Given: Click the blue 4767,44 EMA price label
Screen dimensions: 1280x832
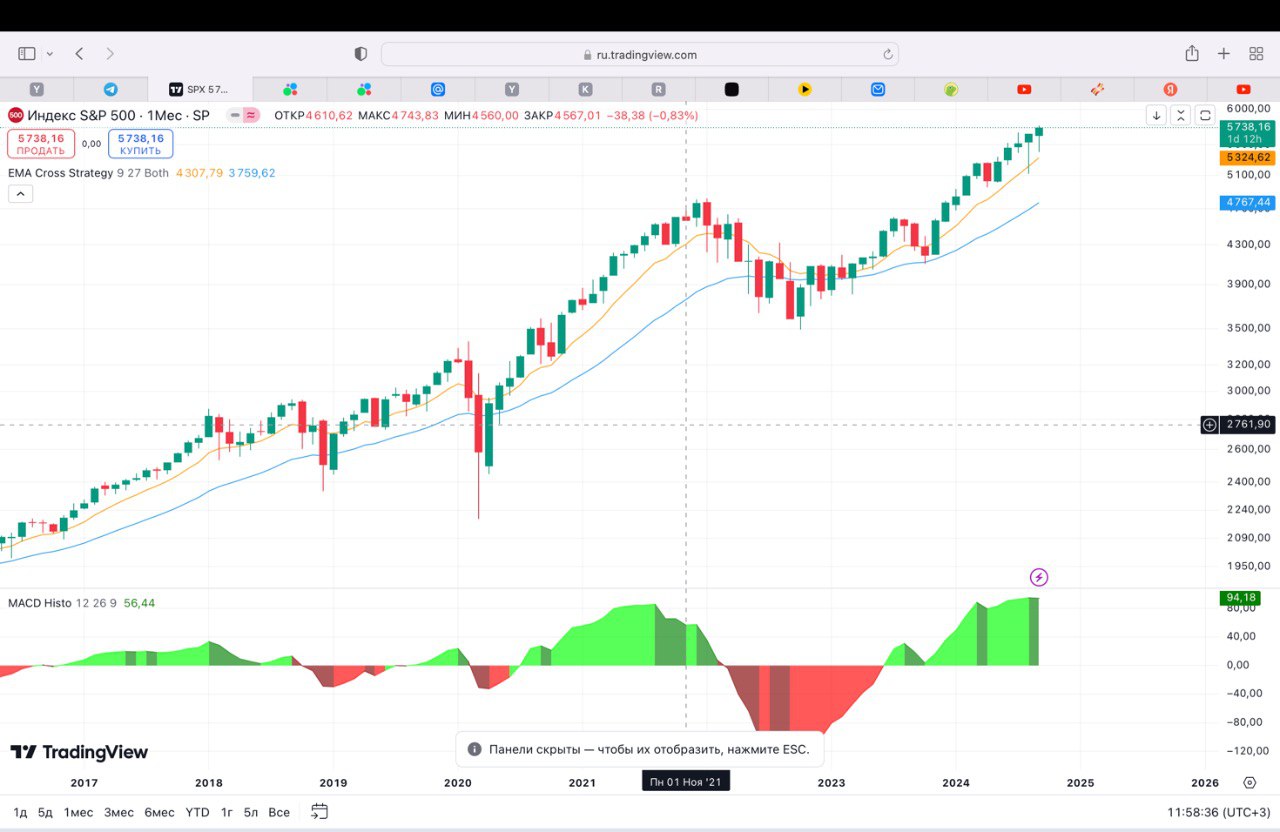Looking at the screenshot, I should point(1247,202).
